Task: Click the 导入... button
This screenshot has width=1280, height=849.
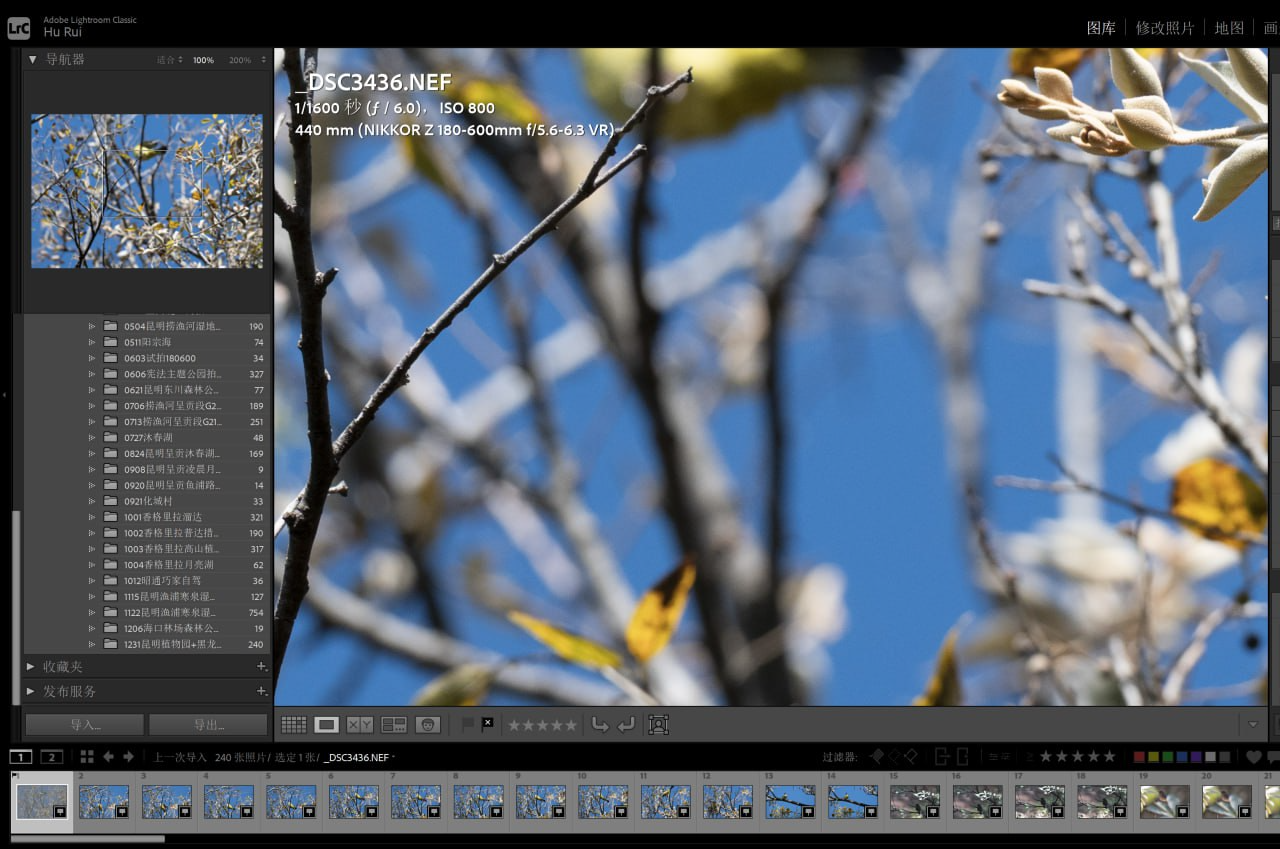Action: [x=85, y=724]
